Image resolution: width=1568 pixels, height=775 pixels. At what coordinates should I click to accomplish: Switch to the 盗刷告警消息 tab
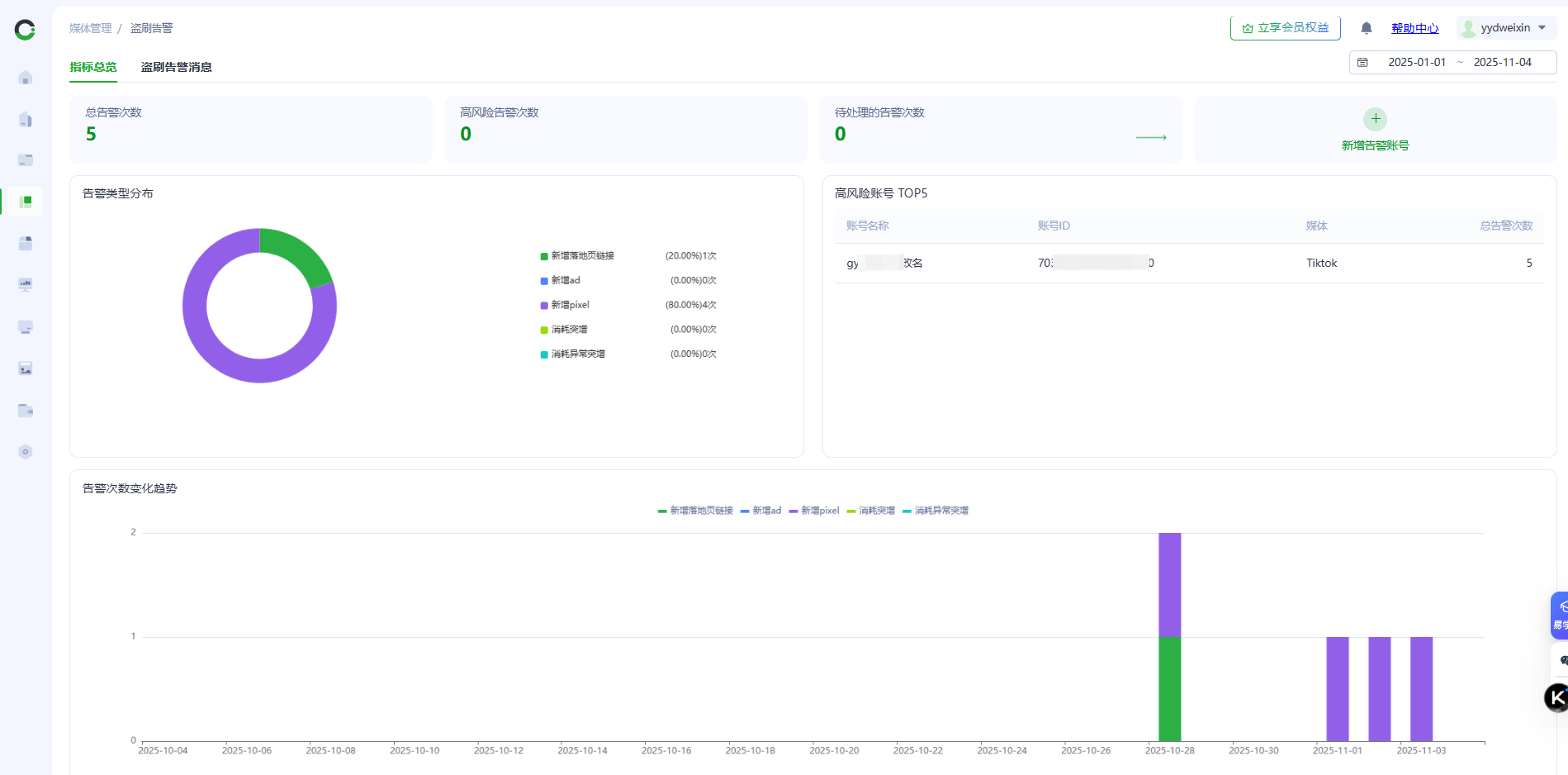pyautogui.click(x=176, y=67)
